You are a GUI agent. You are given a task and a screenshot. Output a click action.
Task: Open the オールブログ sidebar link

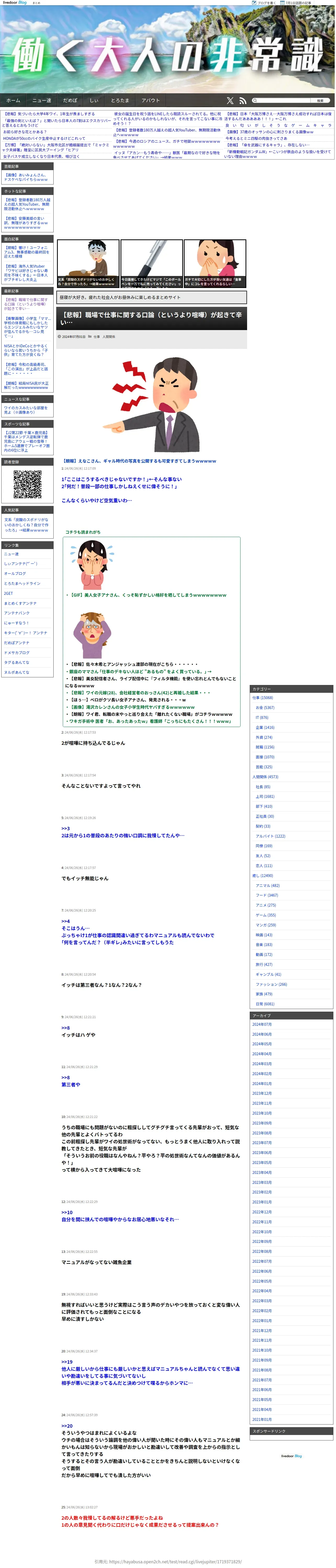coord(15,574)
